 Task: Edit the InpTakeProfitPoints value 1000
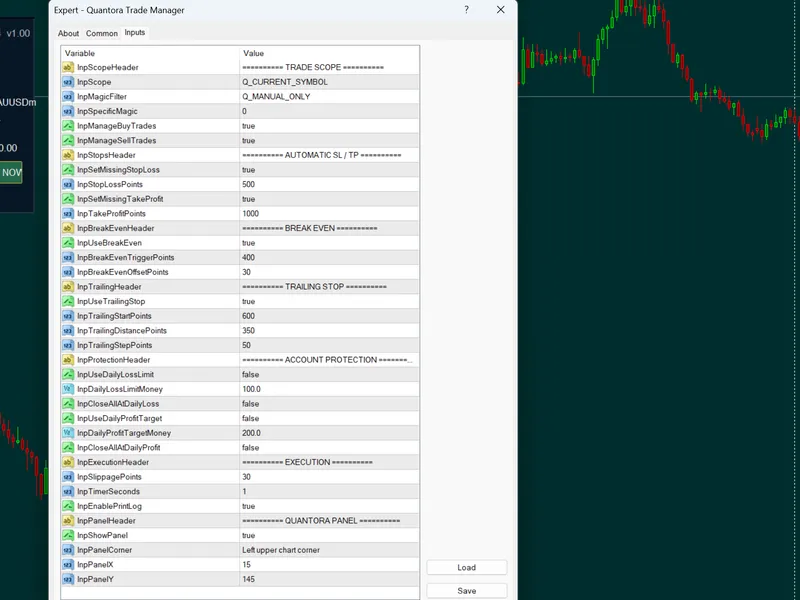330,214
